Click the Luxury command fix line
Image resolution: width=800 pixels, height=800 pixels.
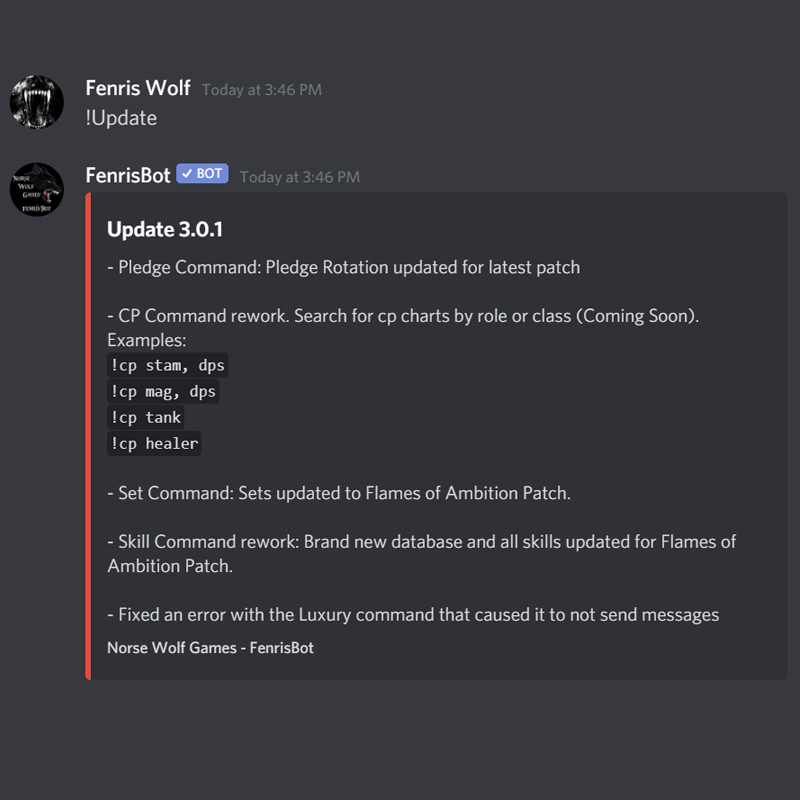(x=413, y=615)
